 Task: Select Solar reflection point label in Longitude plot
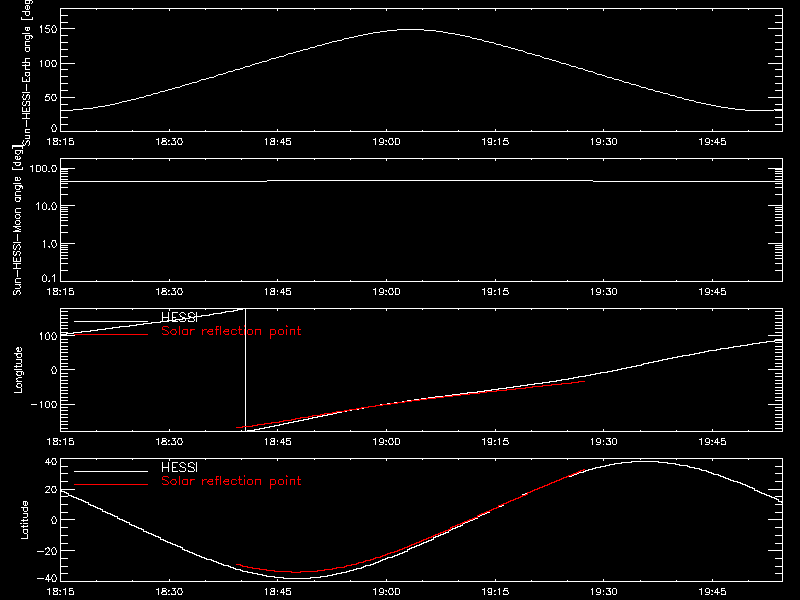click(231, 331)
